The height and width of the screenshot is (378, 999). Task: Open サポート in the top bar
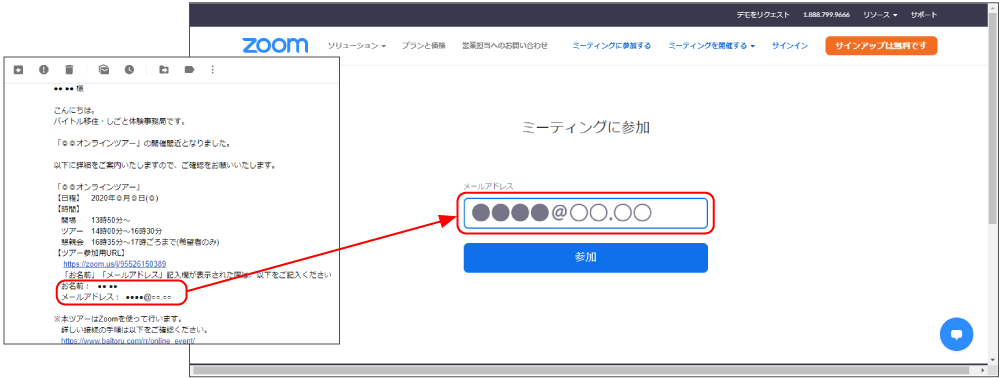click(924, 15)
